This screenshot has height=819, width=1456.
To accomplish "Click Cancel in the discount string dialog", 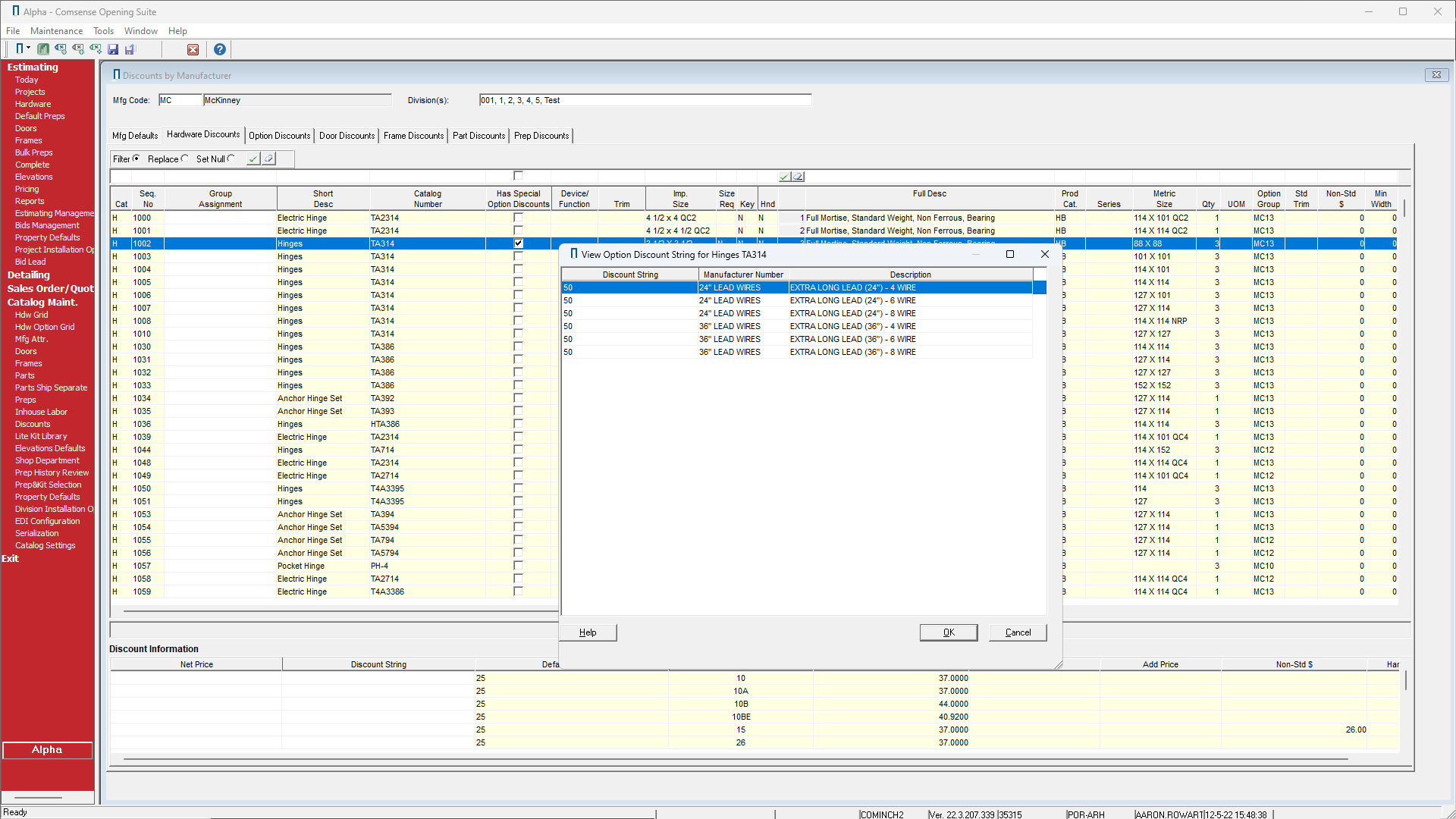I will coord(1017,632).
